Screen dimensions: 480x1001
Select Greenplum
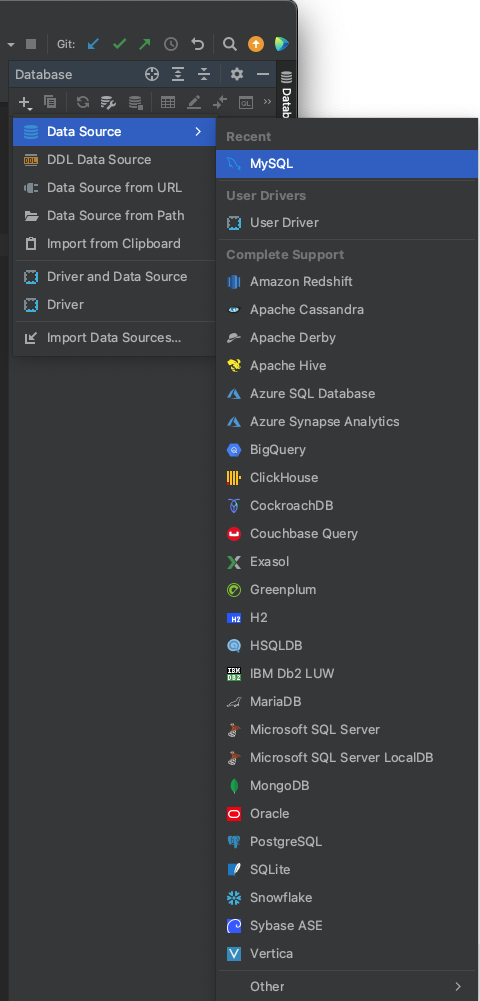click(347, 590)
